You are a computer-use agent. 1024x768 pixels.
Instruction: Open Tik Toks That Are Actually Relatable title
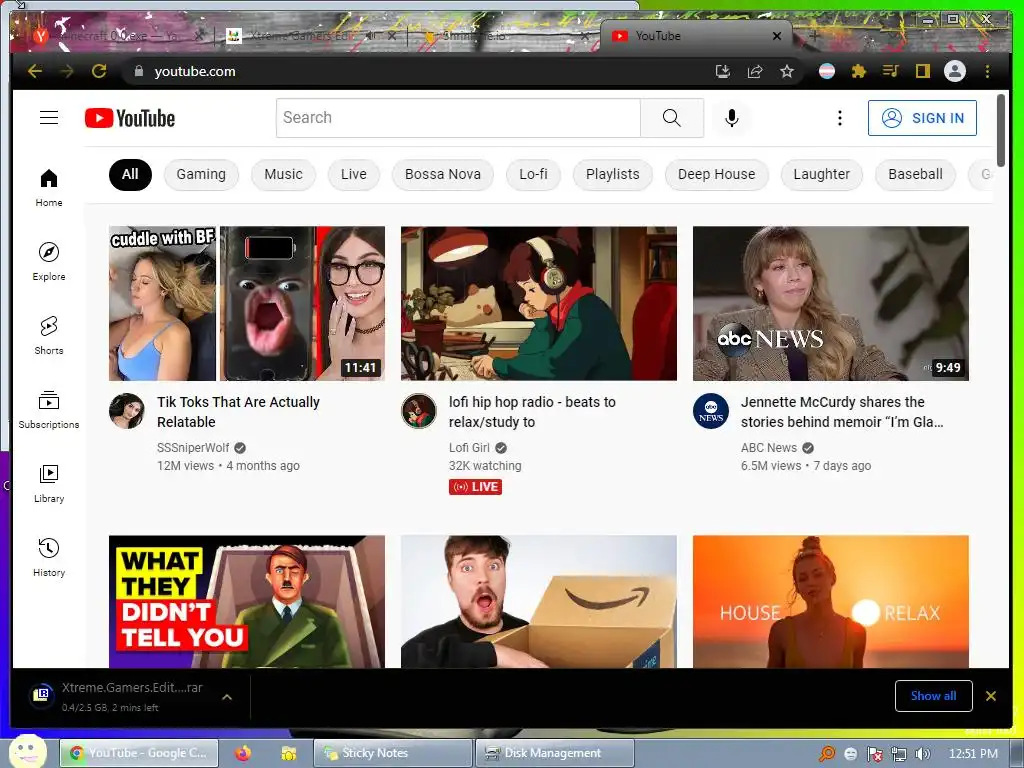point(238,412)
